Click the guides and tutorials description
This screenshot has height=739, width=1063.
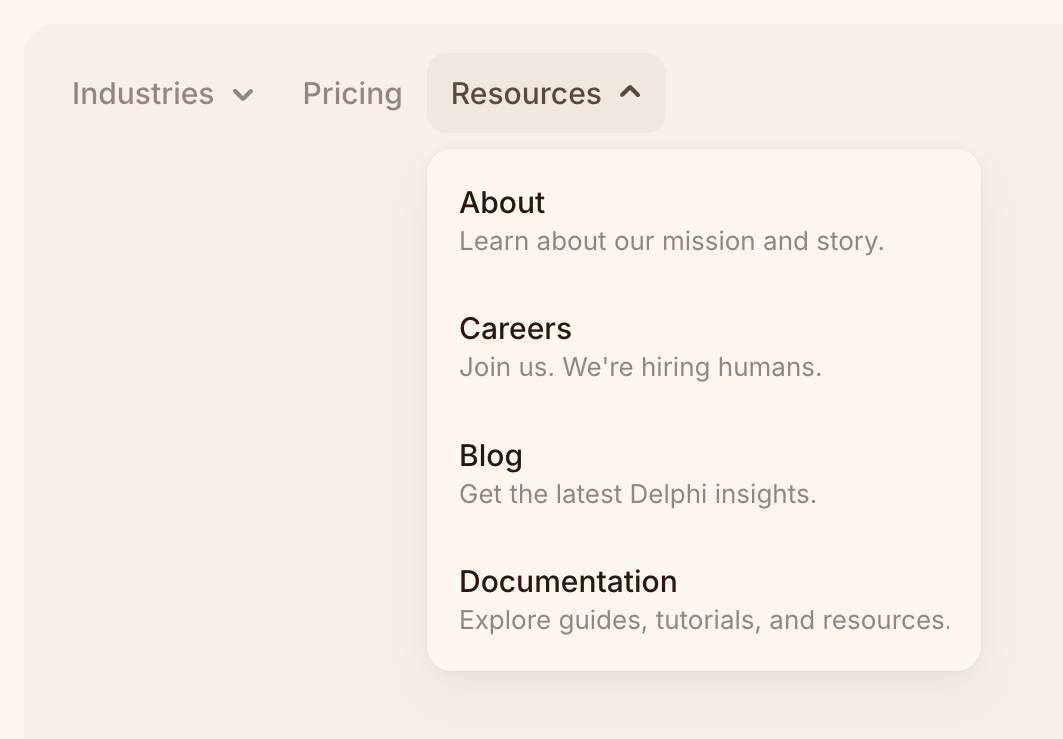click(x=705, y=620)
